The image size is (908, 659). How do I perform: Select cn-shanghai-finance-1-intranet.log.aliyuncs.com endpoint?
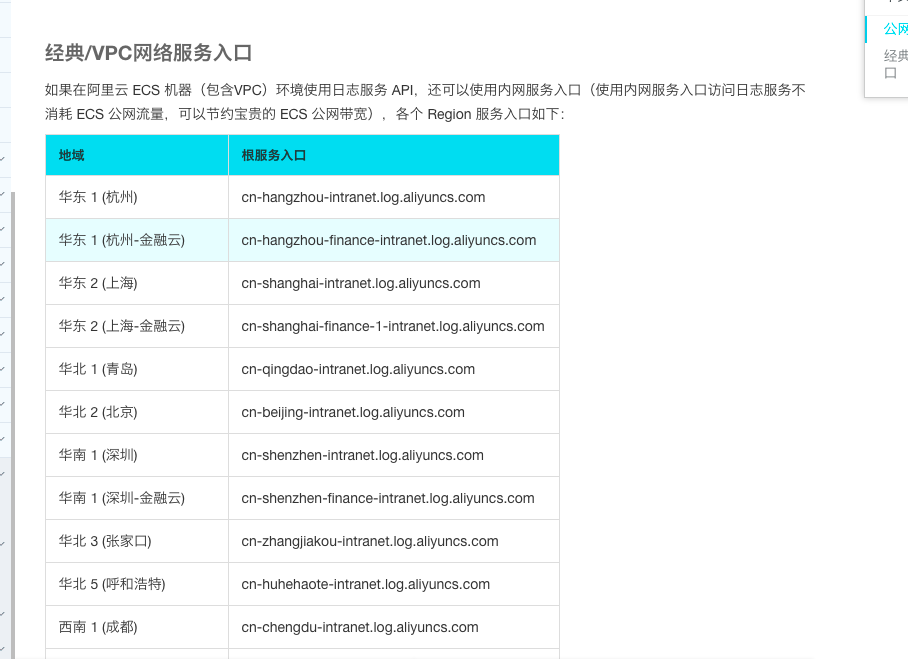click(x=393, y=326)
